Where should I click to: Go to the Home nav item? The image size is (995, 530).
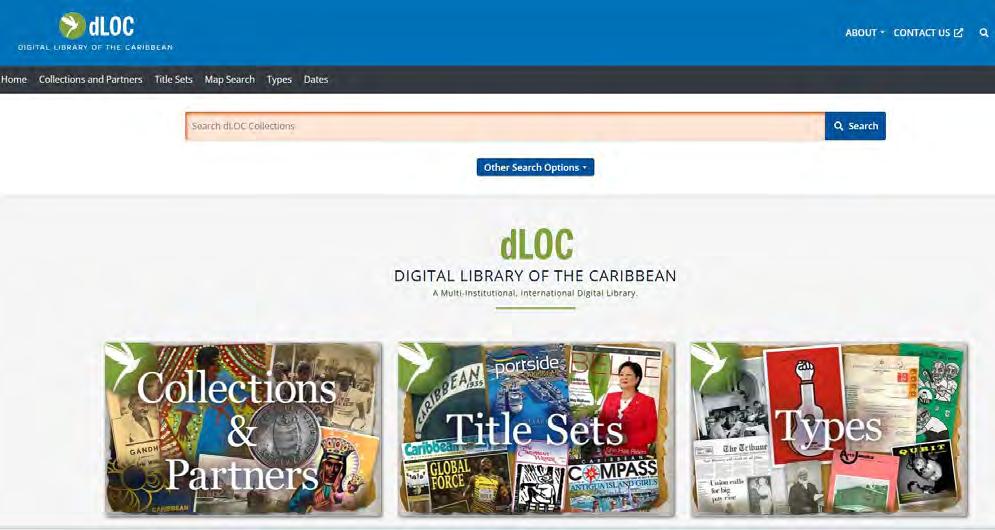[x=14, y=79]
